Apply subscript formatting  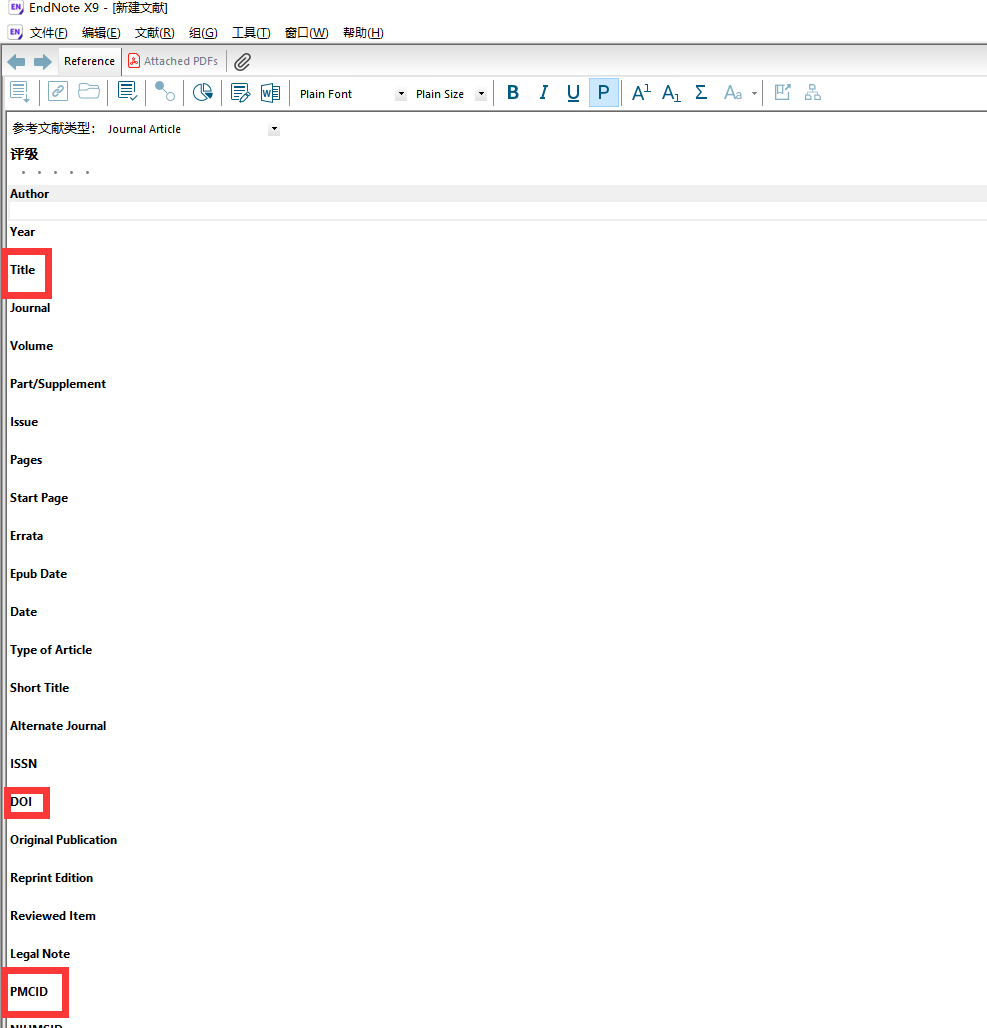[670, 93]
